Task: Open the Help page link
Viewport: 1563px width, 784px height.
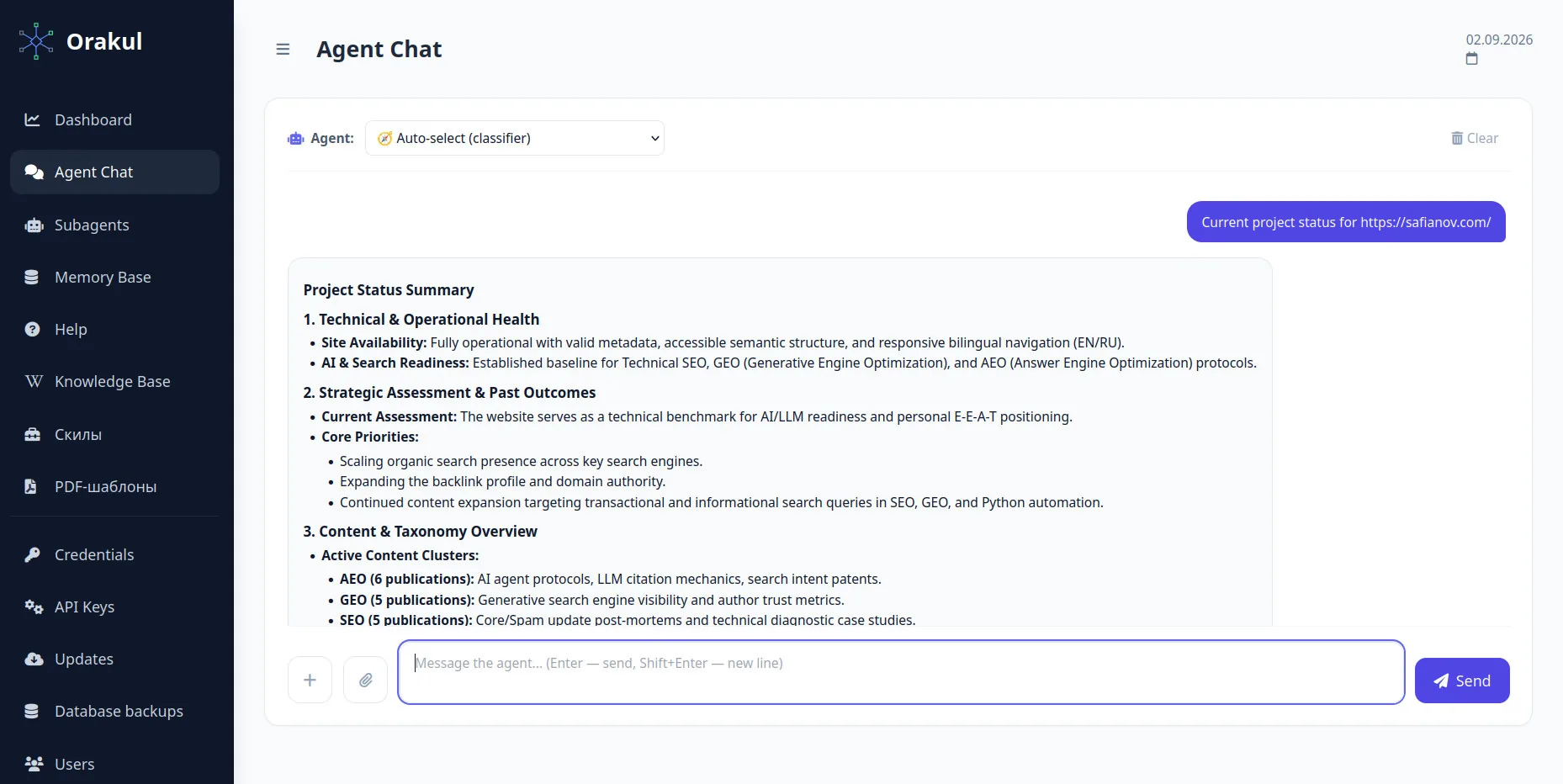Action: click(x=114, y=330)
